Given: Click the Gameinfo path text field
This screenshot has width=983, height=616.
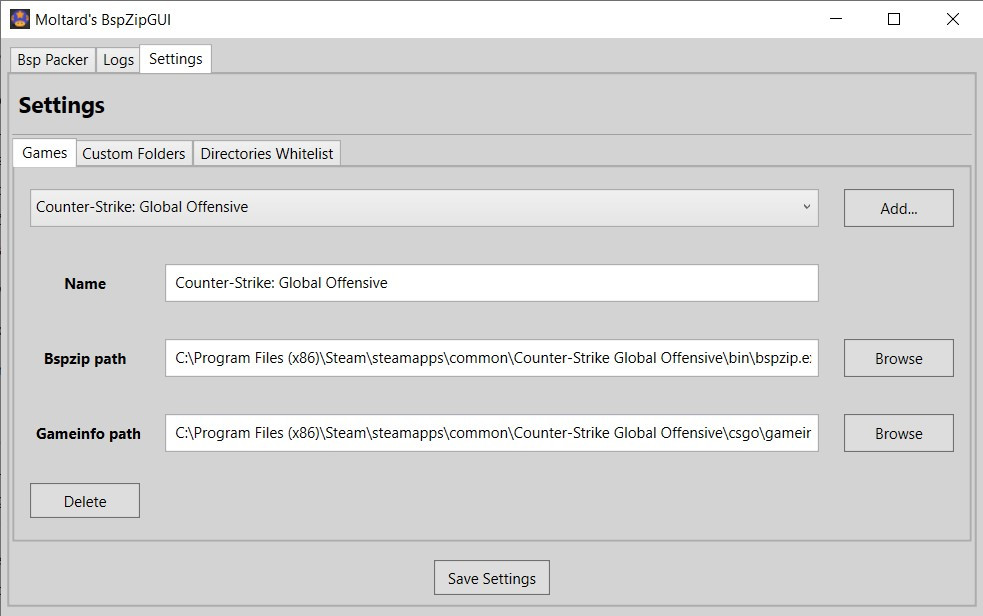Looking at the screenshot, I should click(491, 433).
